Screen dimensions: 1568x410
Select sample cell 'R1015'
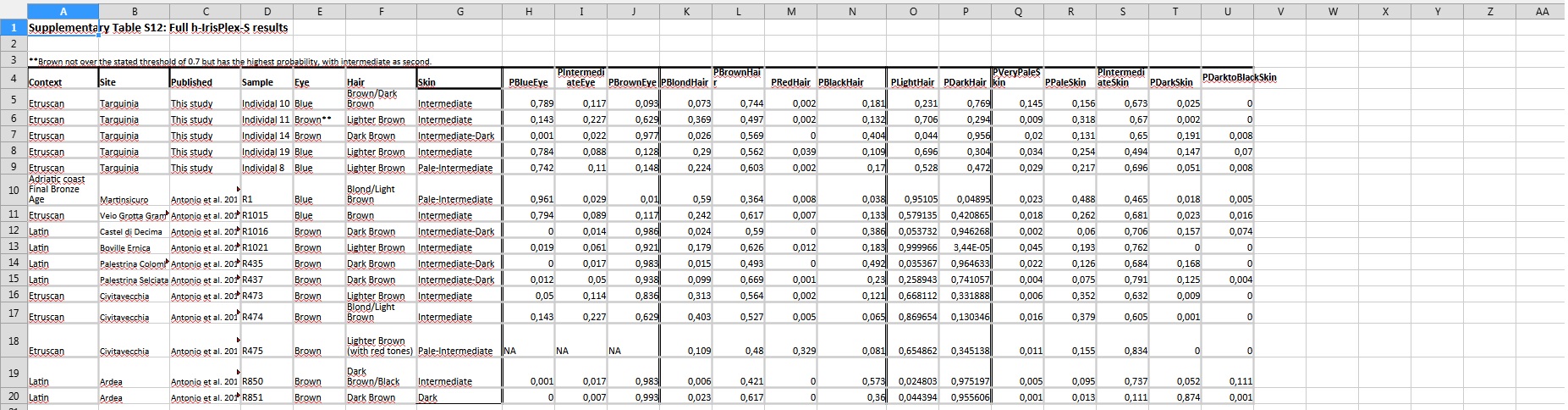(266, 215)
